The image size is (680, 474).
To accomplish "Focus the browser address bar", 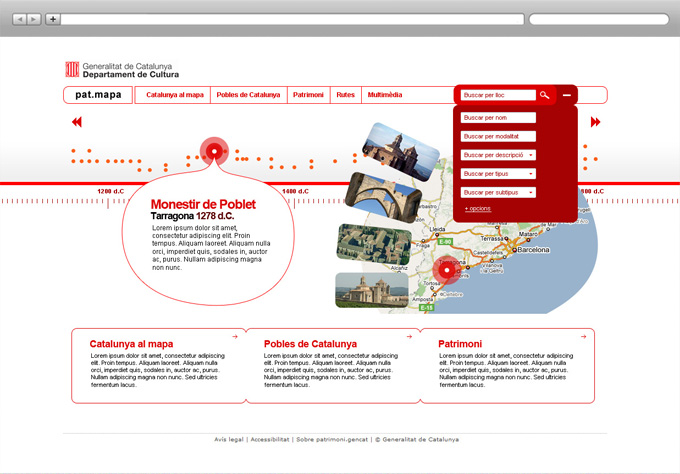I will pos(292,19).
